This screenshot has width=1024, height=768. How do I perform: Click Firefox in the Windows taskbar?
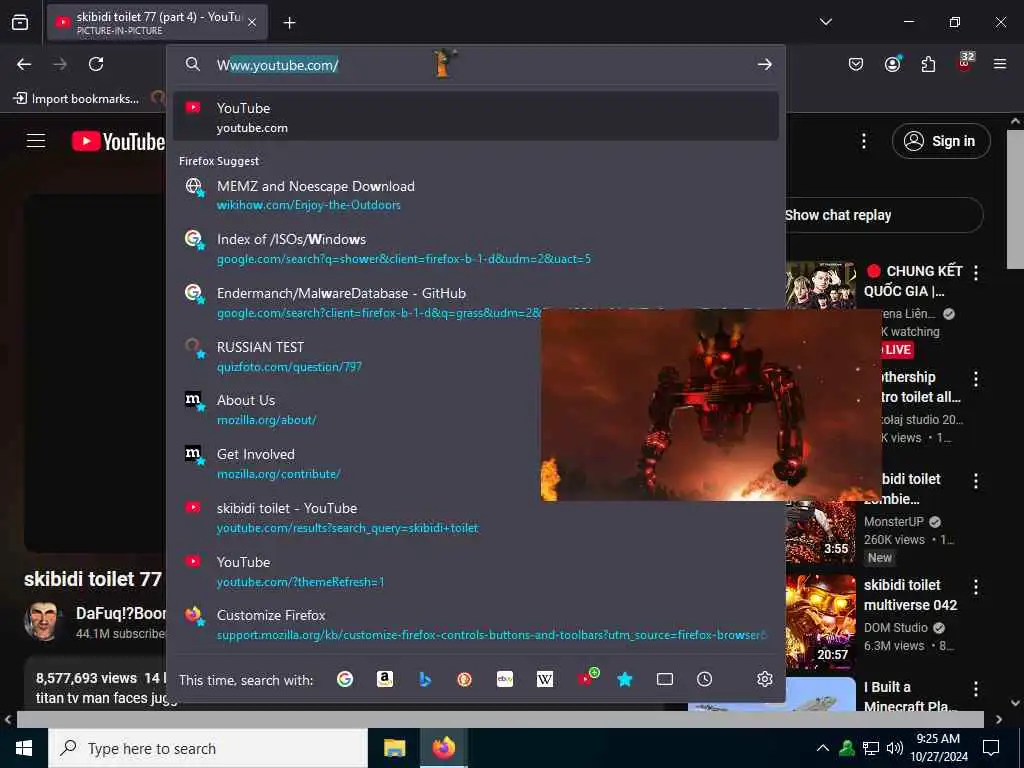[444, 748]
